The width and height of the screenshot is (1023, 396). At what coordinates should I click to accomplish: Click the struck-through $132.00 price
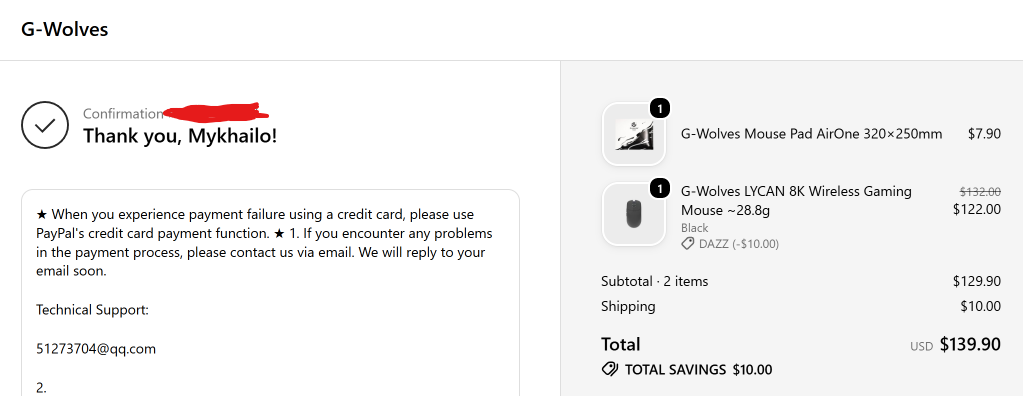(980, 191)
